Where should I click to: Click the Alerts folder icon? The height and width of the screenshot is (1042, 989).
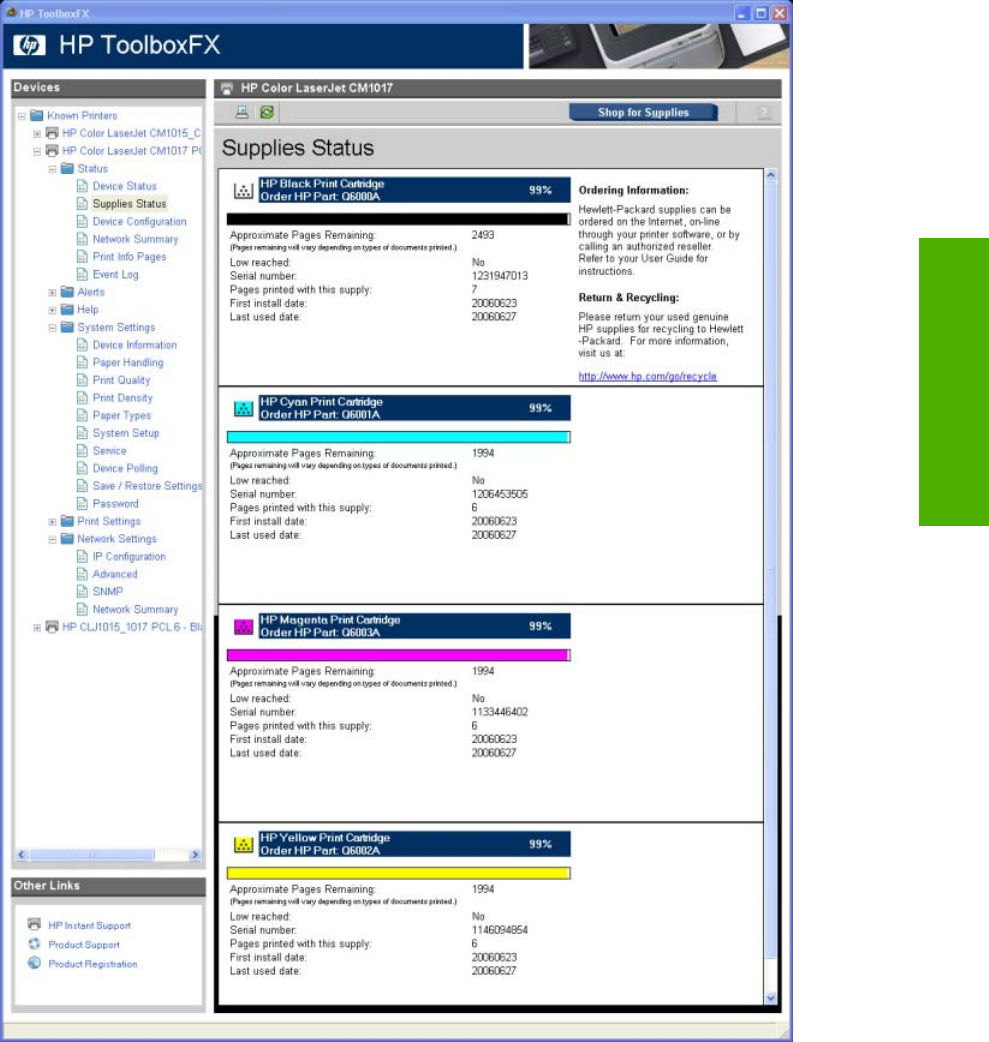[67, 292]
